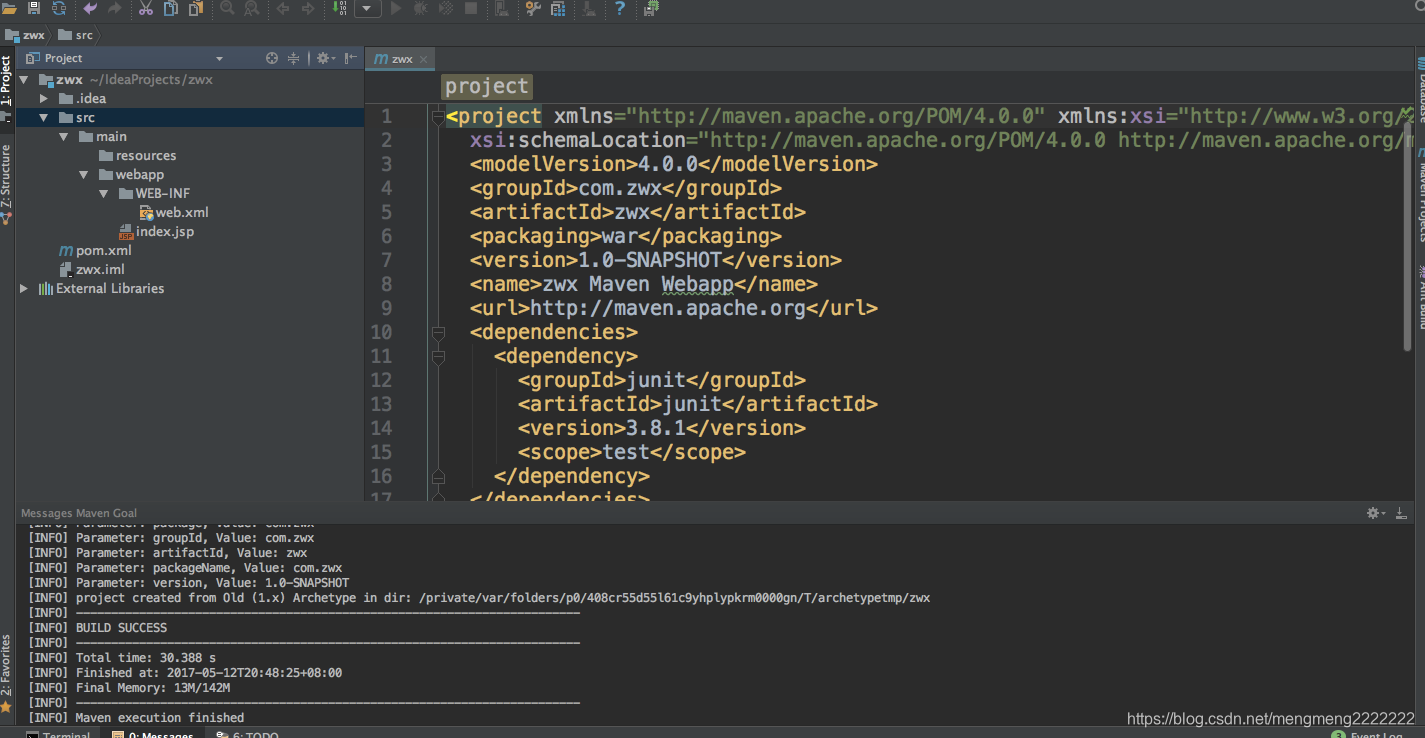Click the green chip toolbar icon
Image resolution: width=1425 pixels, height=738 pixels.
tap(652, 8)
